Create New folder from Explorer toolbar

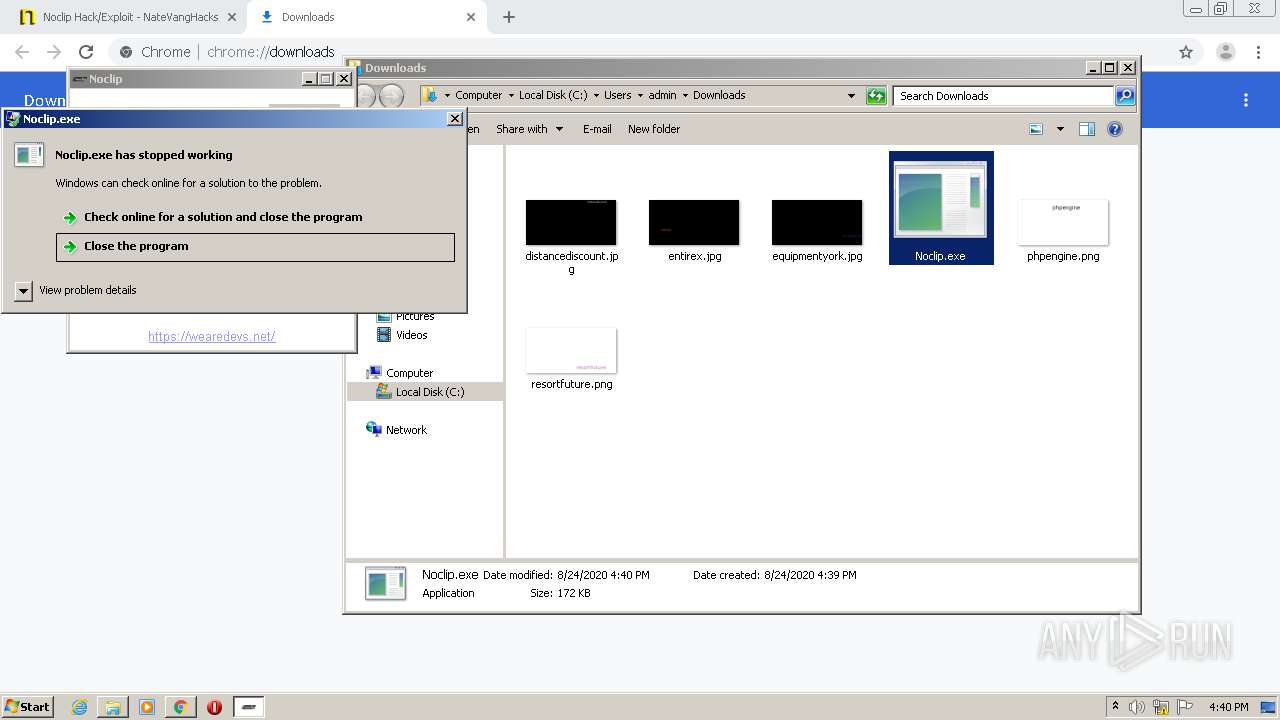(654, 129)
